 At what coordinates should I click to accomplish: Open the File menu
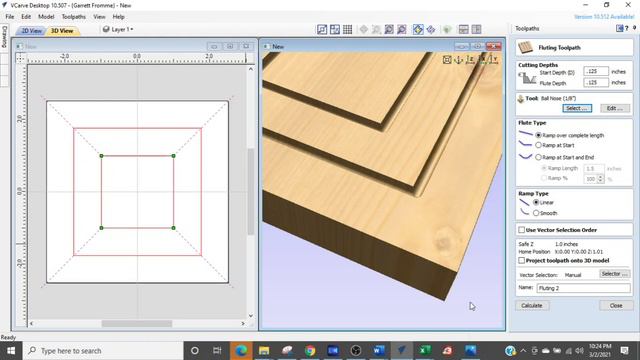(10, 17)
